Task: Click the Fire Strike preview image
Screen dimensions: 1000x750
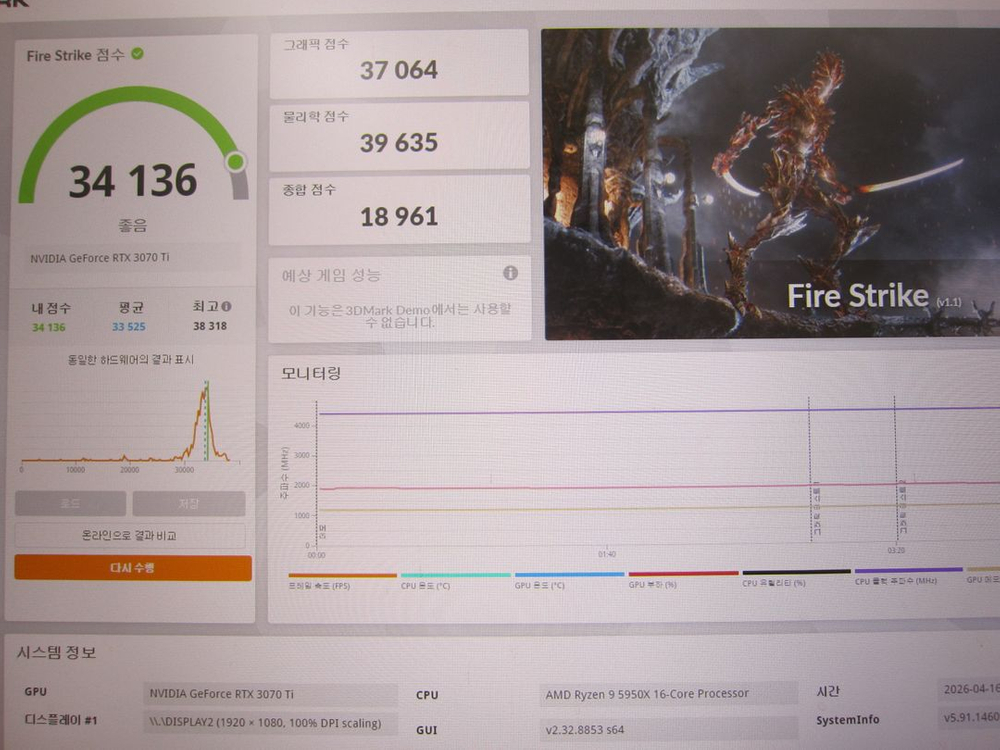Action: [x=770, y=185]
